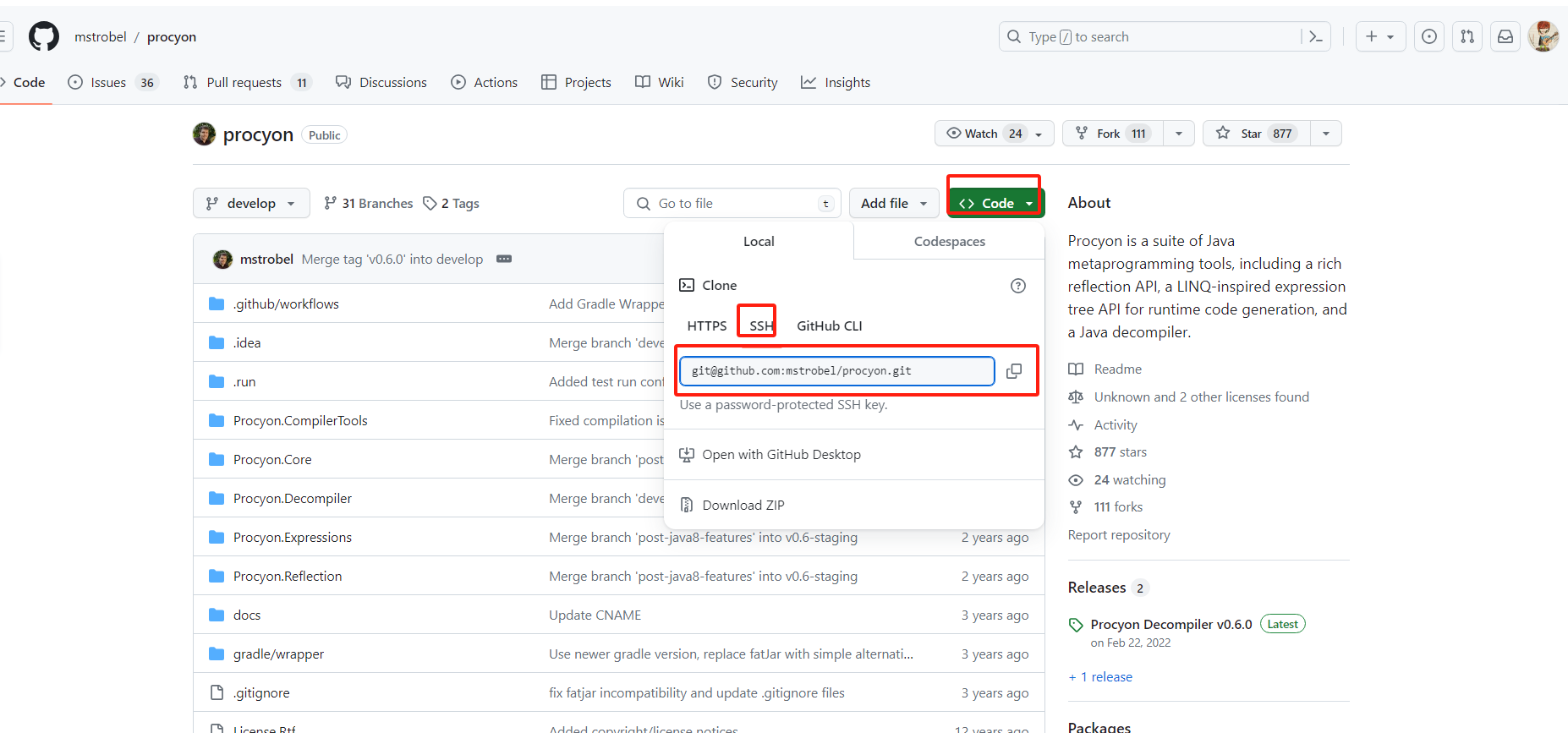Toggle Watch on the procyon repository

pyautogui.click(x=981, y=134)
